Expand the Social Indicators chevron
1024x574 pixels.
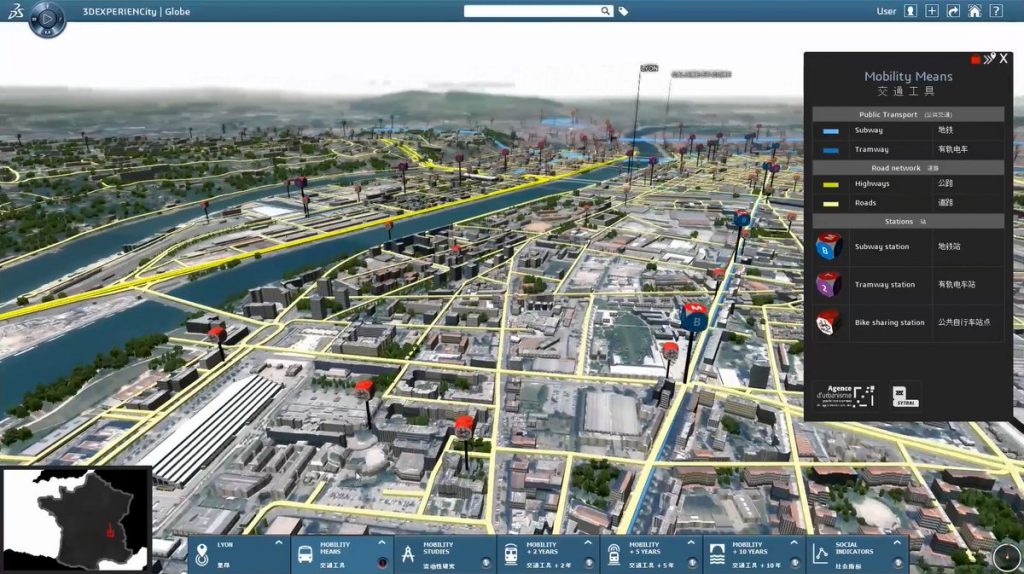point(897,543)
